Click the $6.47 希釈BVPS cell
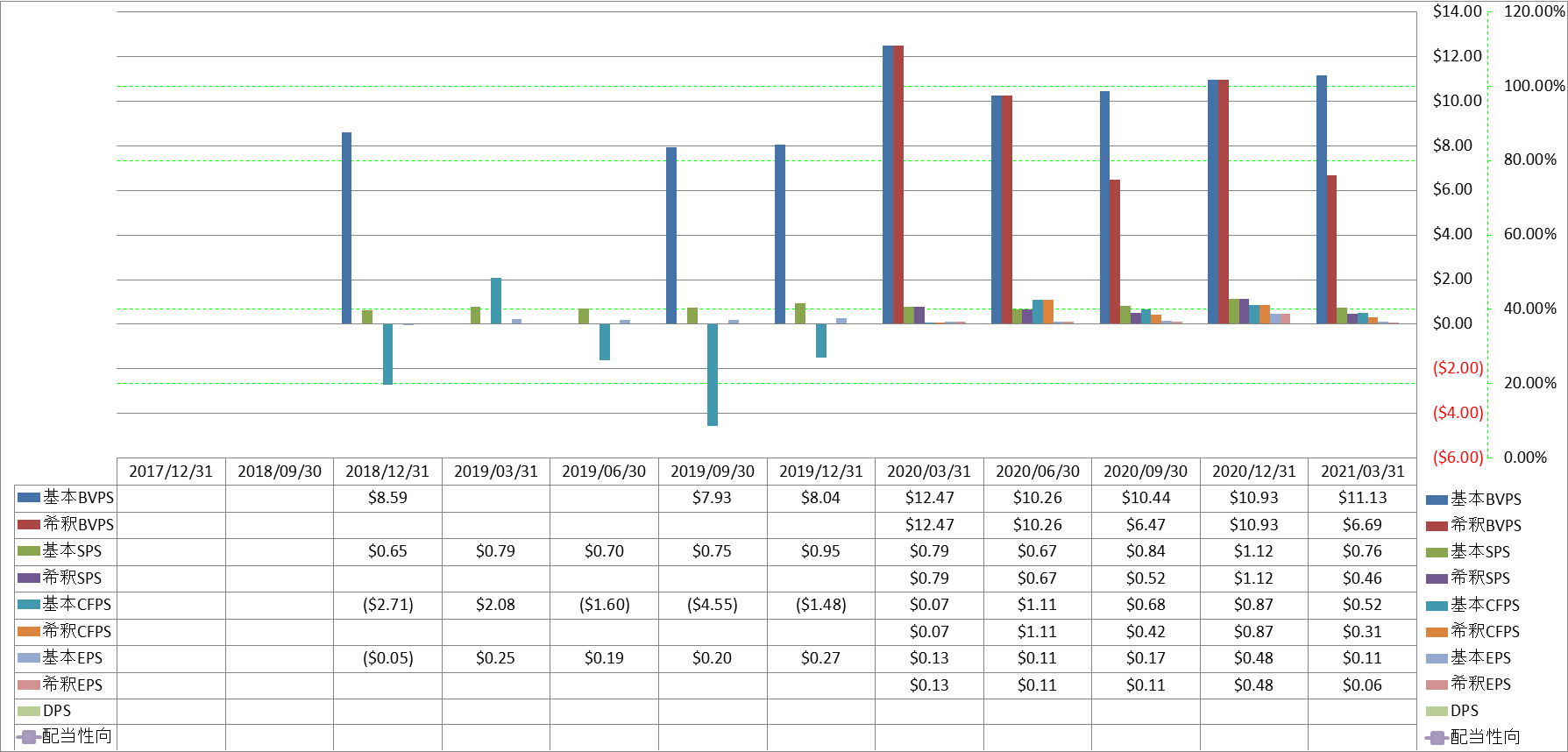Image resolution: width=1568 pixels, height=752 pixels. click(x=1146, y=524)
